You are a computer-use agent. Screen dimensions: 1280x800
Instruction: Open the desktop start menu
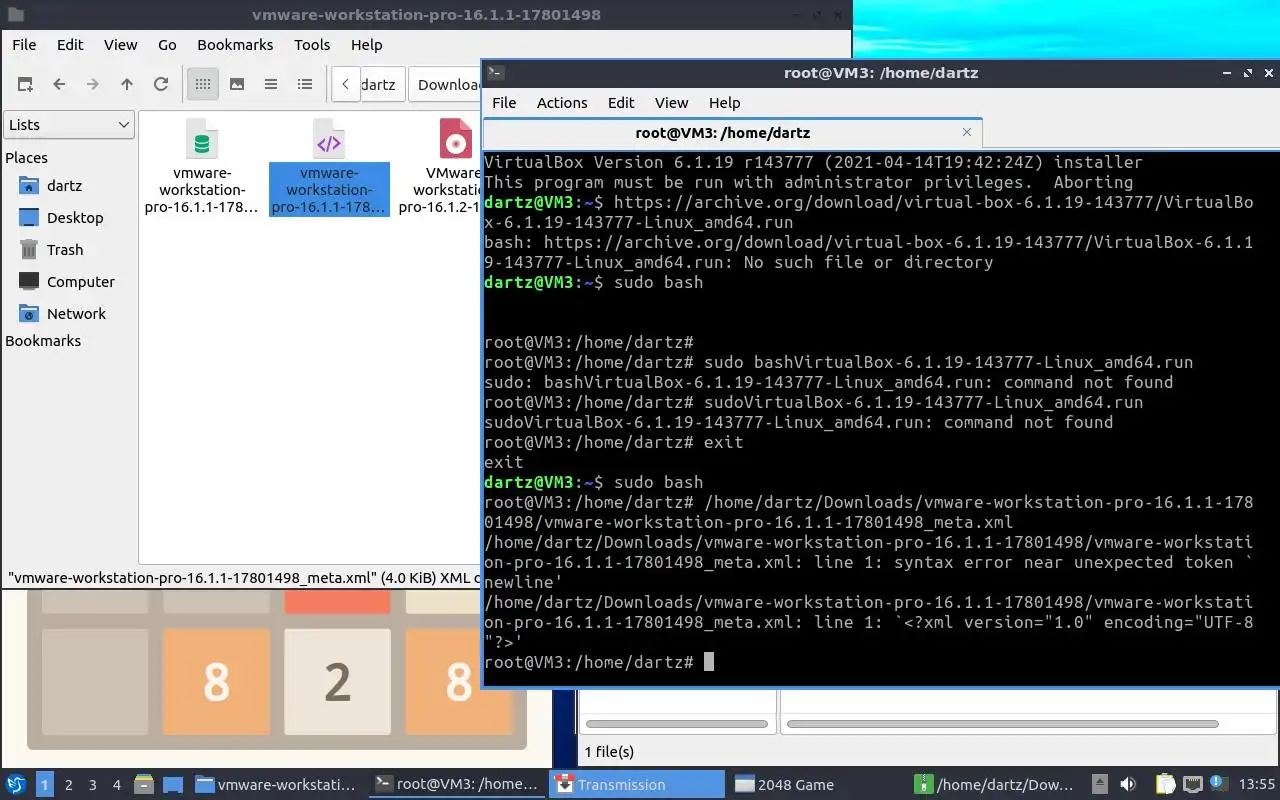[16, 785]
